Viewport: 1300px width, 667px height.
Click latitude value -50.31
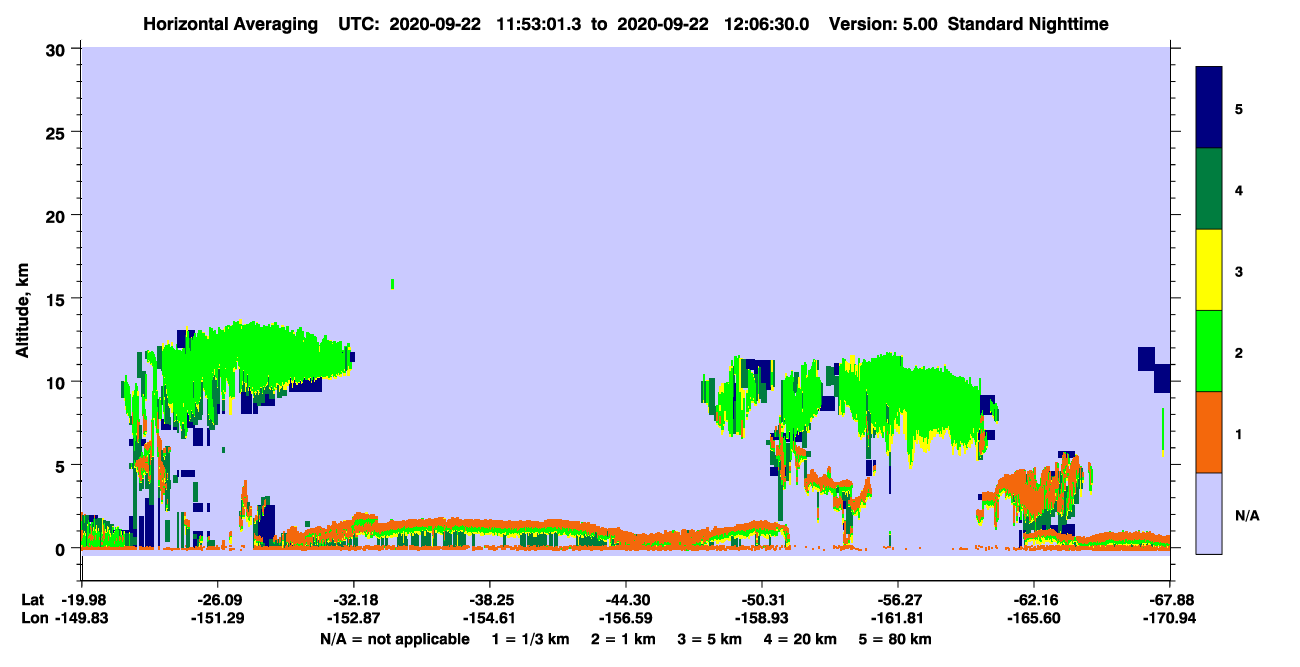(762, 600)
